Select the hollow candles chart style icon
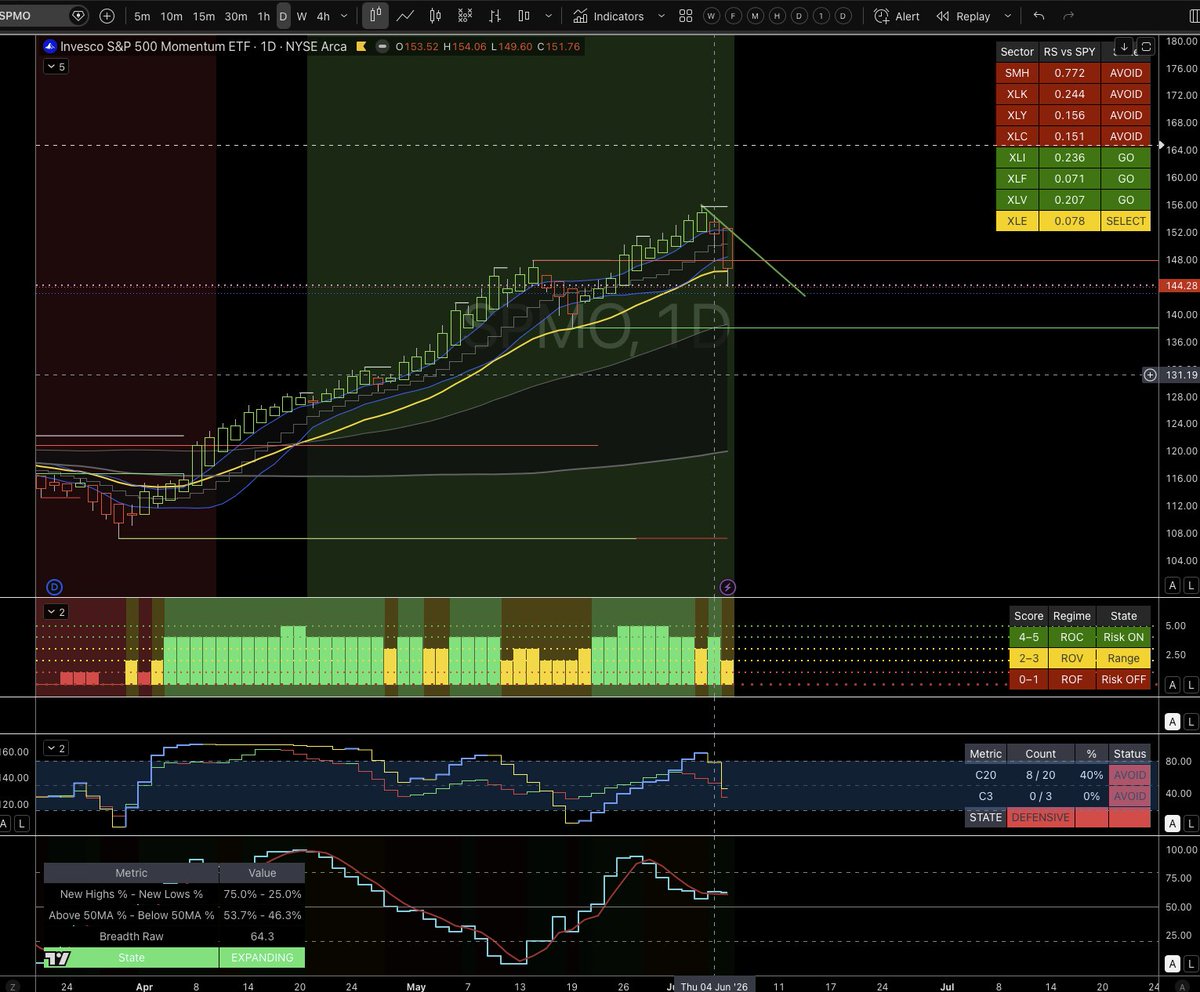1200x992 pixels. [x=437, y=16]
